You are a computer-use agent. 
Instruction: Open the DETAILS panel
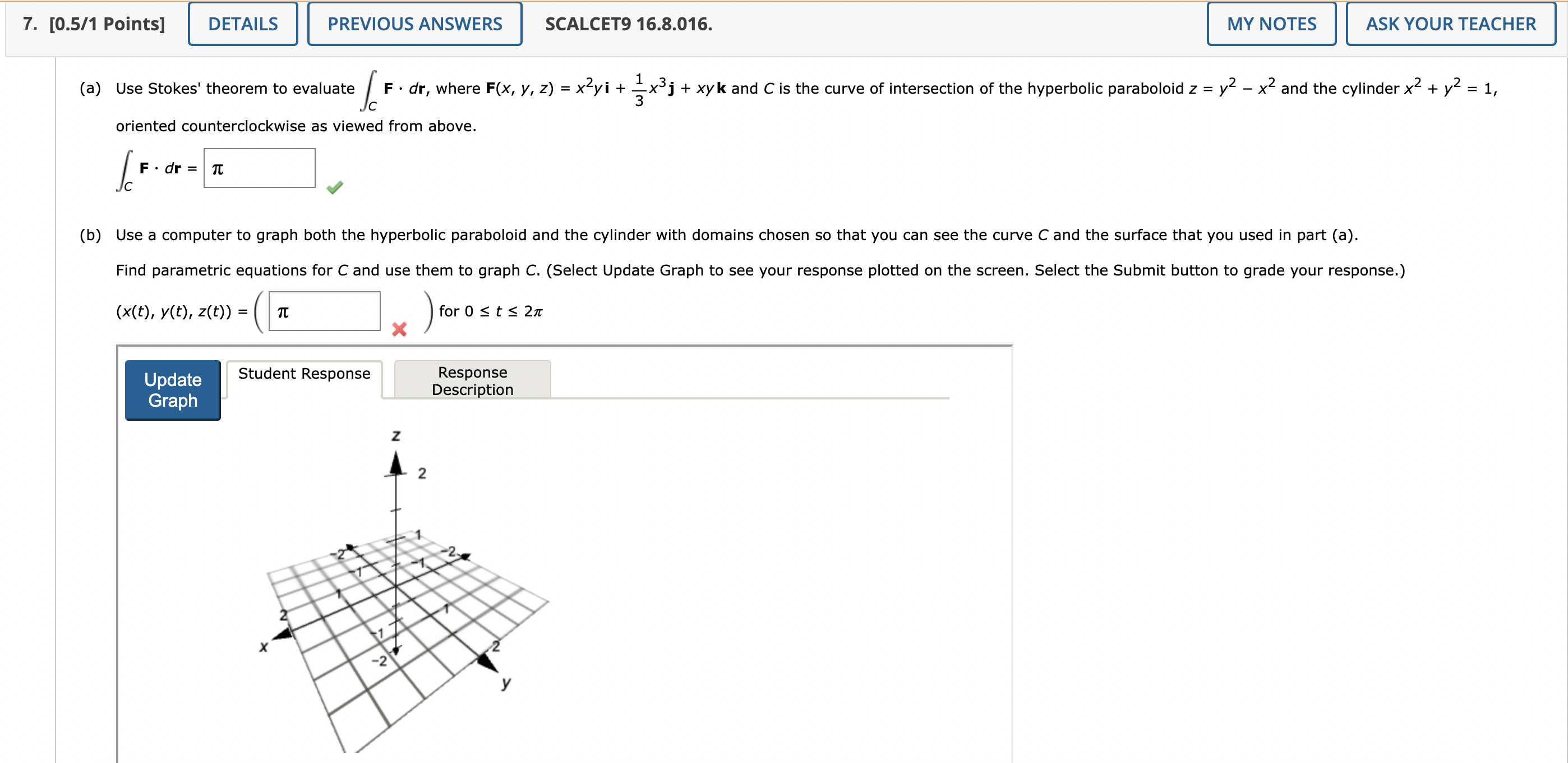point(242,24)
